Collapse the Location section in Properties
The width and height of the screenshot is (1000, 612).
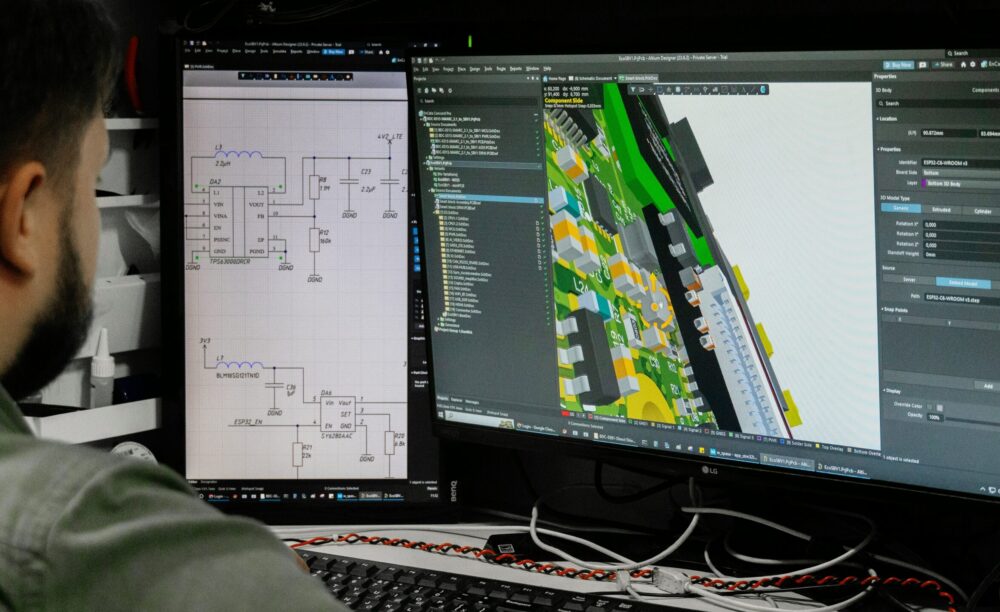pos(878,119)
